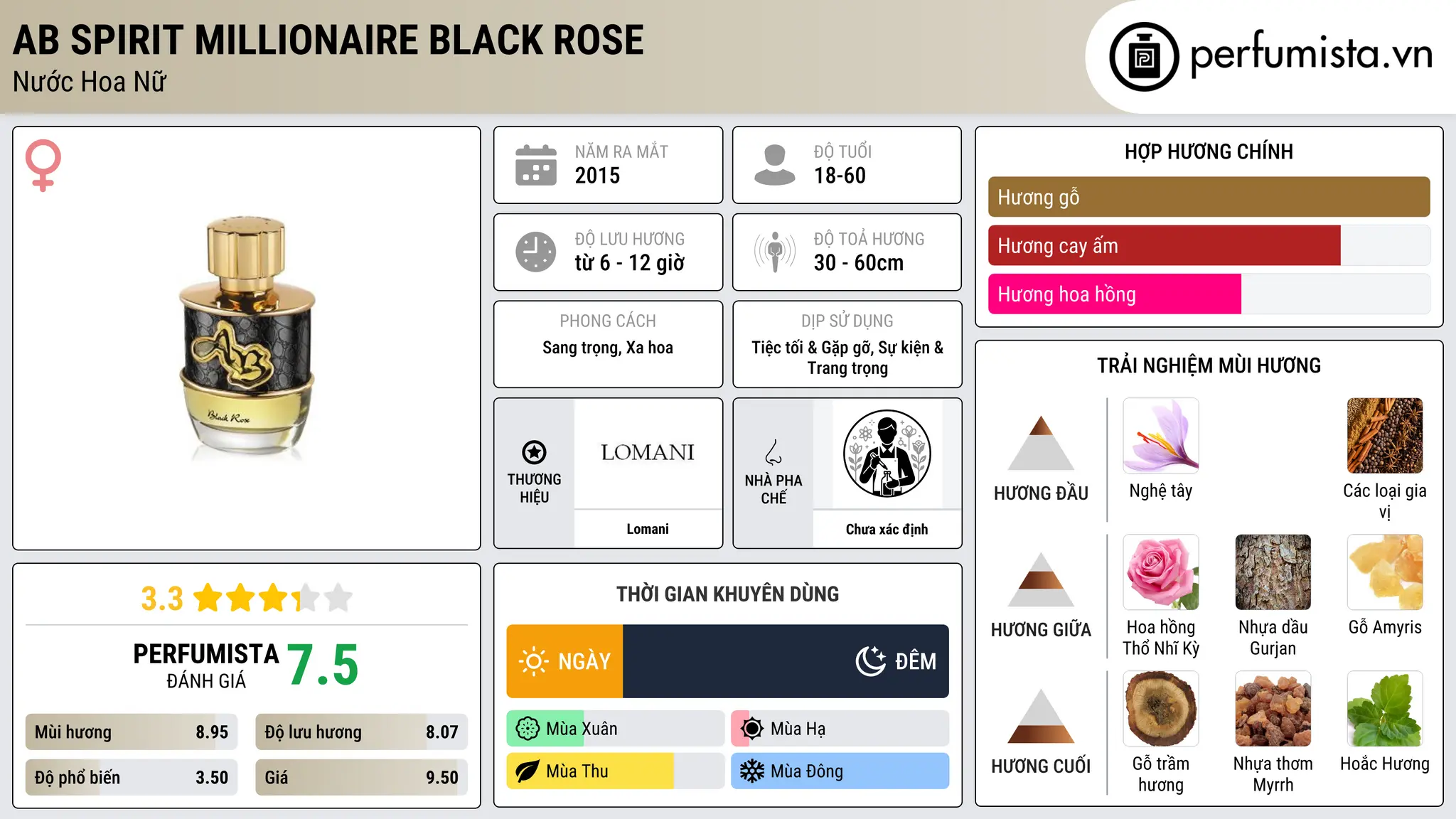This screenshot has width=1456, height=819.
Task: Click the Trải nghiệm mùi hương heading
Action: tap(1209, 365)
